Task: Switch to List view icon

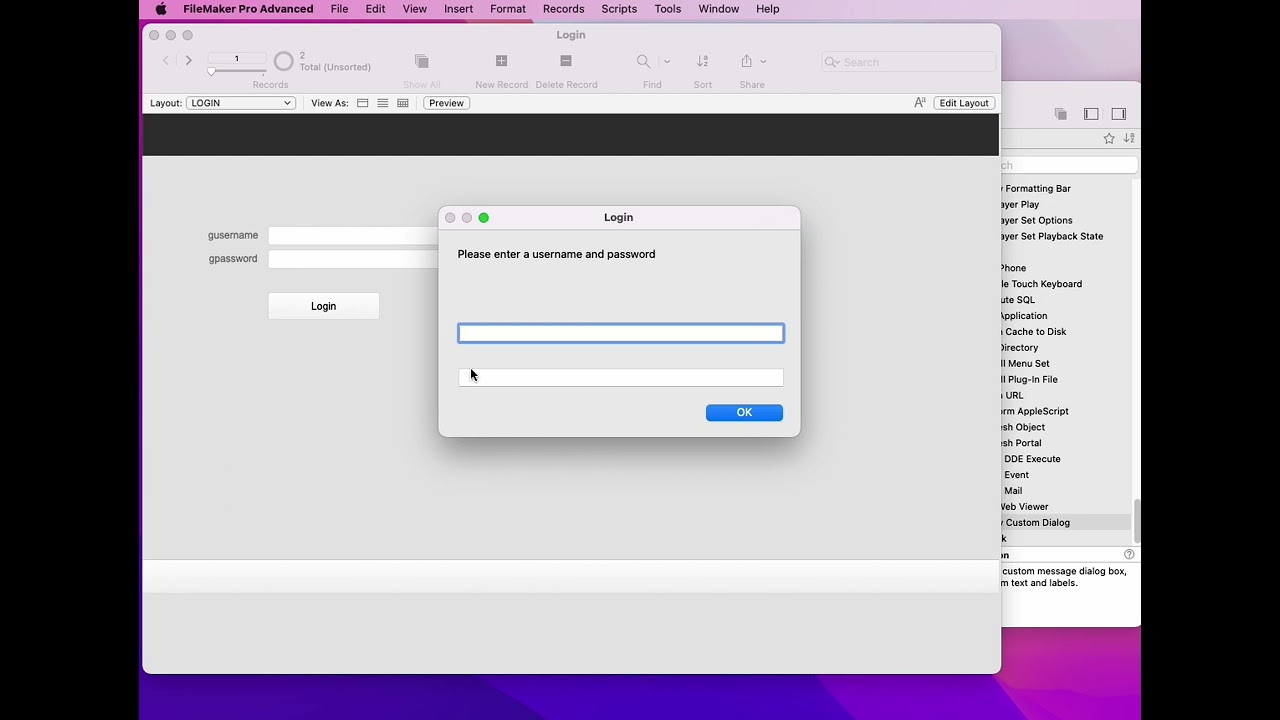Action: click(x=382, y=103)
